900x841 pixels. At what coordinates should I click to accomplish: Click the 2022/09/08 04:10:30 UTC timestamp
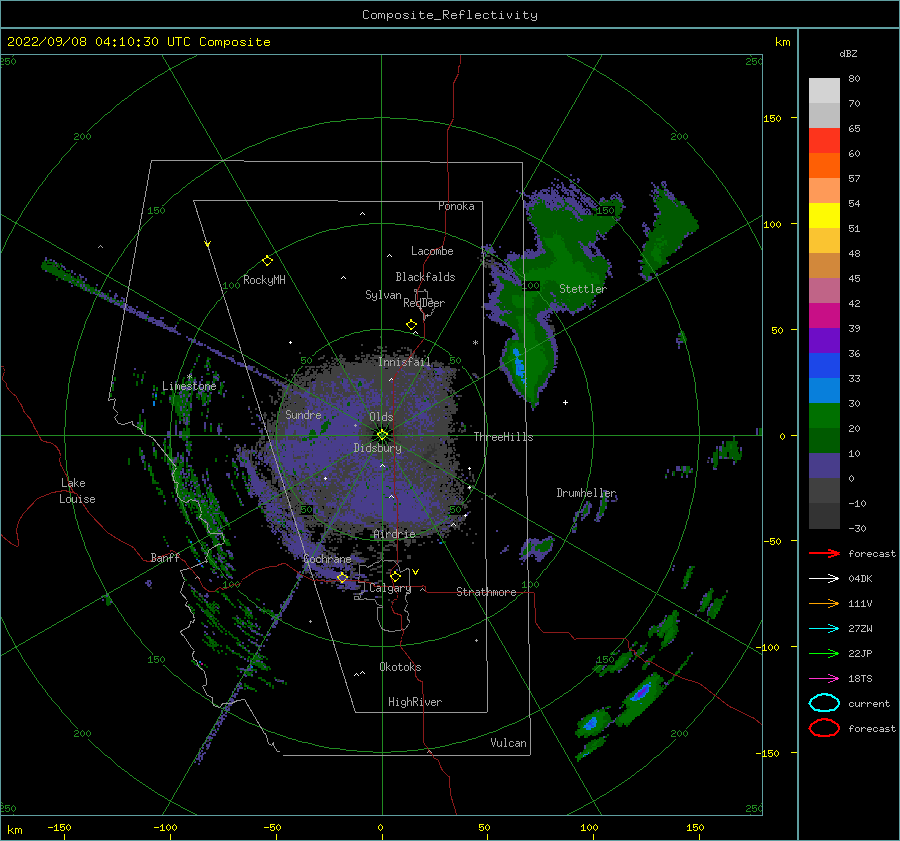[x=99, y=42]
